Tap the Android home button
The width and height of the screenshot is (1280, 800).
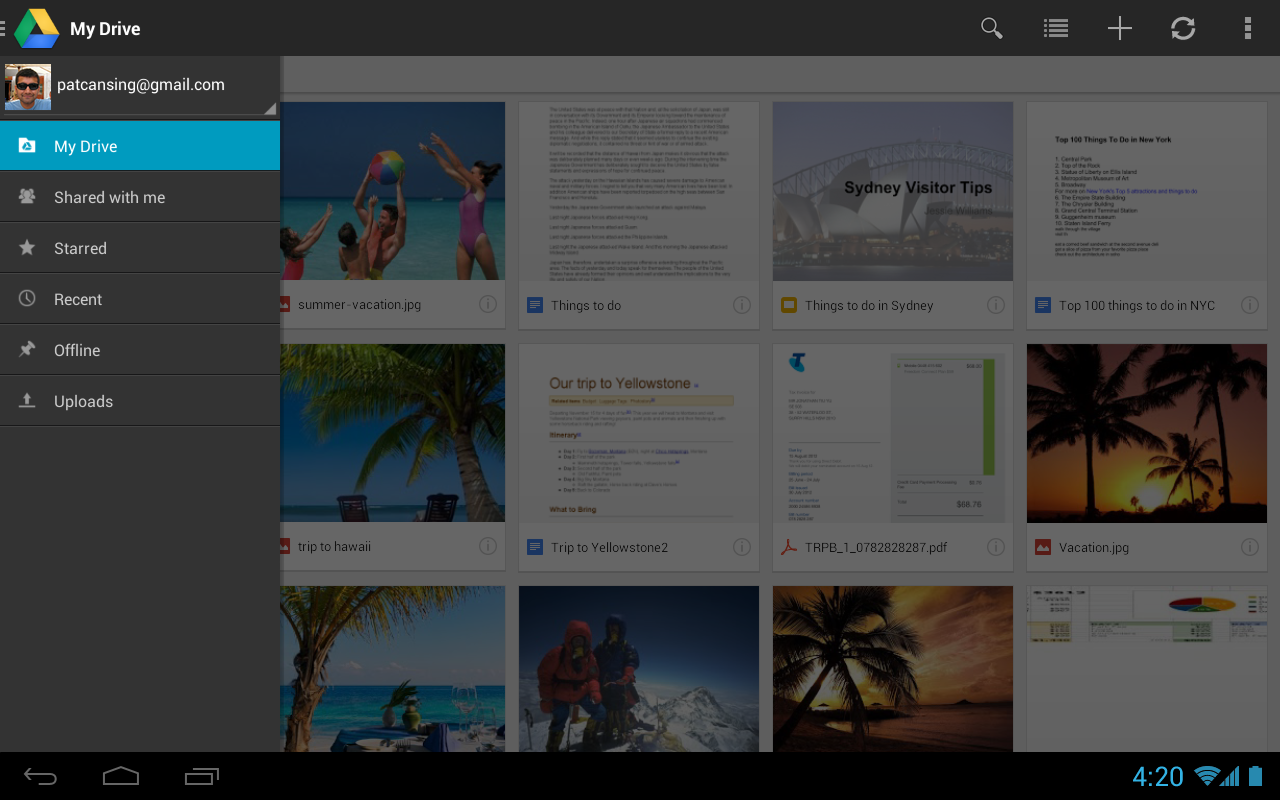coord(121,776)
